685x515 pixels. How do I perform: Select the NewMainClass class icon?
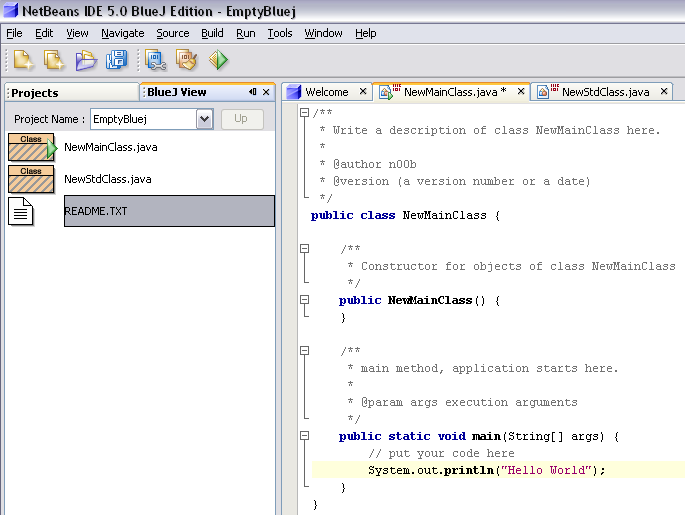pos(32,147)
